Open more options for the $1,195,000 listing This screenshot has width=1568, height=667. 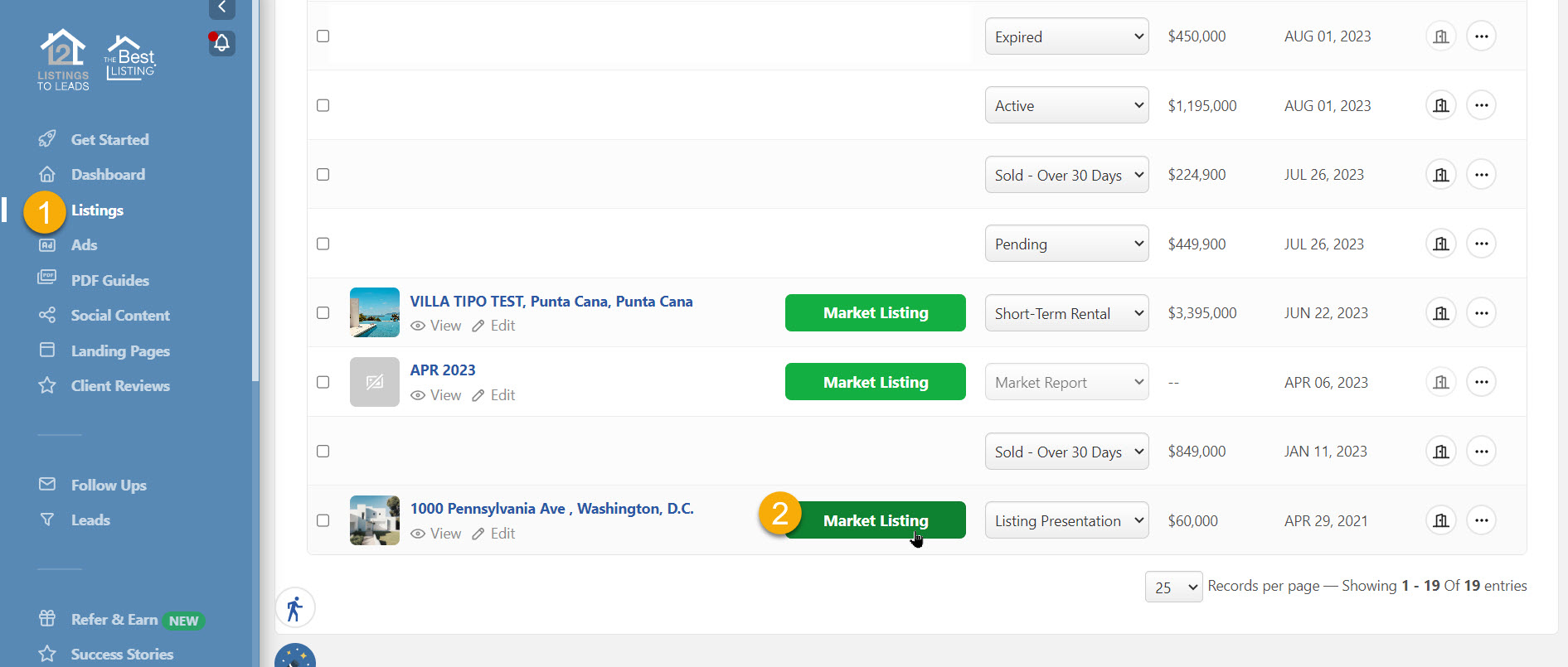click(1481, 105)
